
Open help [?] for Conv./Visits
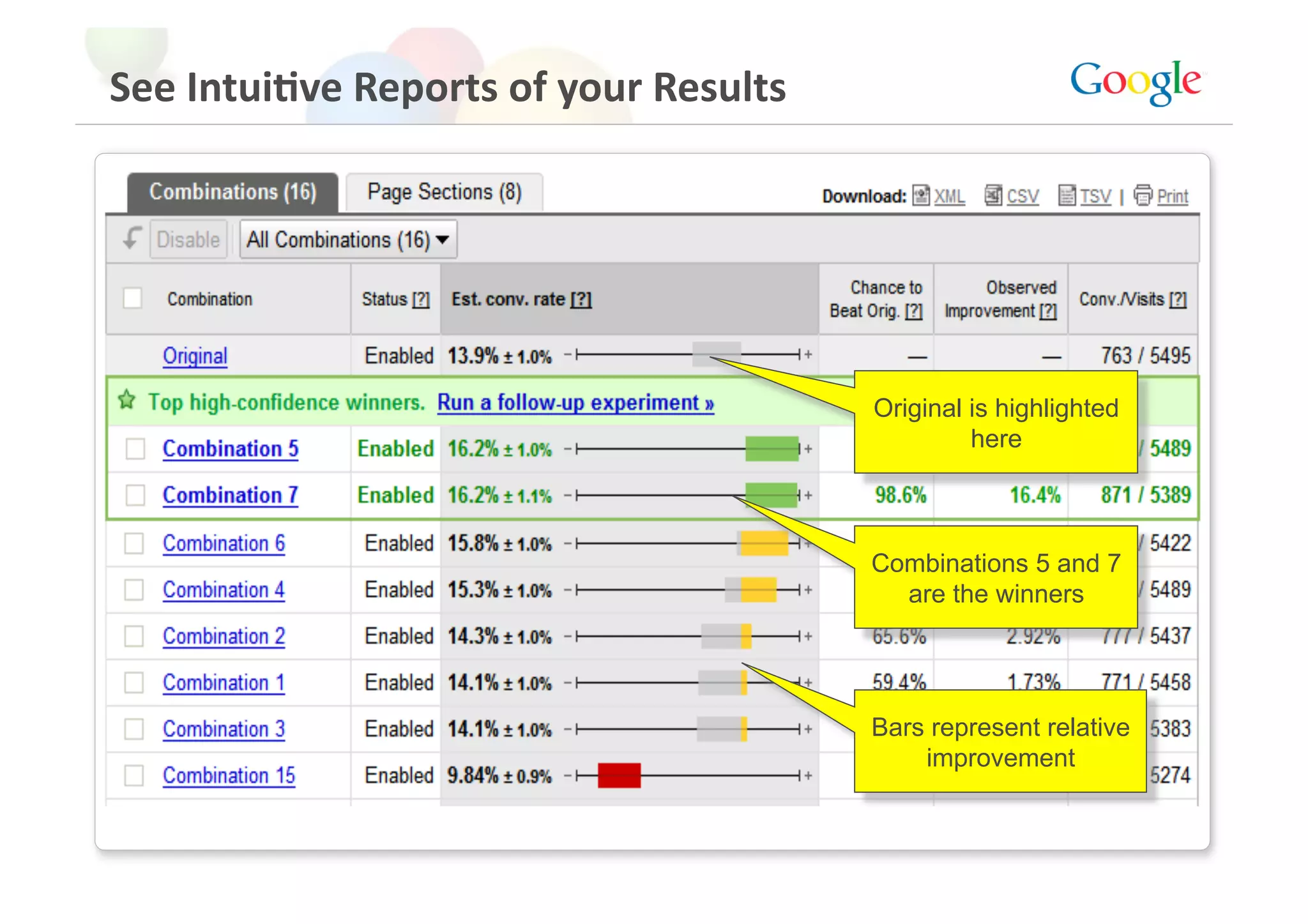pos(1178,299)
